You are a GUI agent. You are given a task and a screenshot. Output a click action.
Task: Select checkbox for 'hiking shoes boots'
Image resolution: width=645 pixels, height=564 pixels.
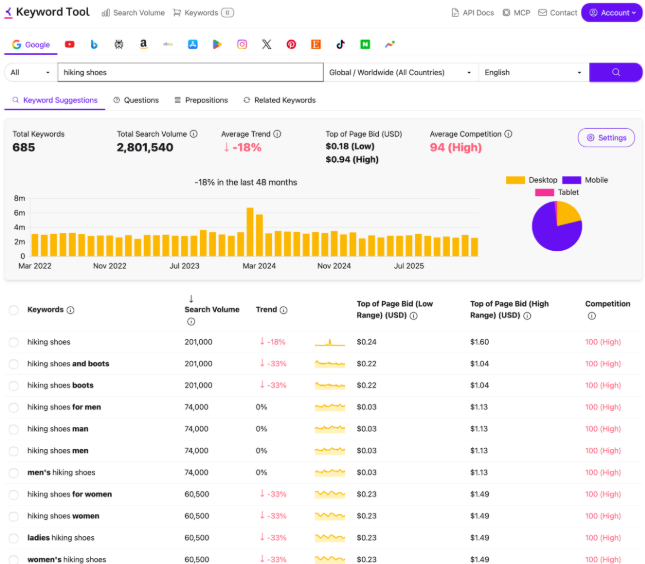pos(14,386)
